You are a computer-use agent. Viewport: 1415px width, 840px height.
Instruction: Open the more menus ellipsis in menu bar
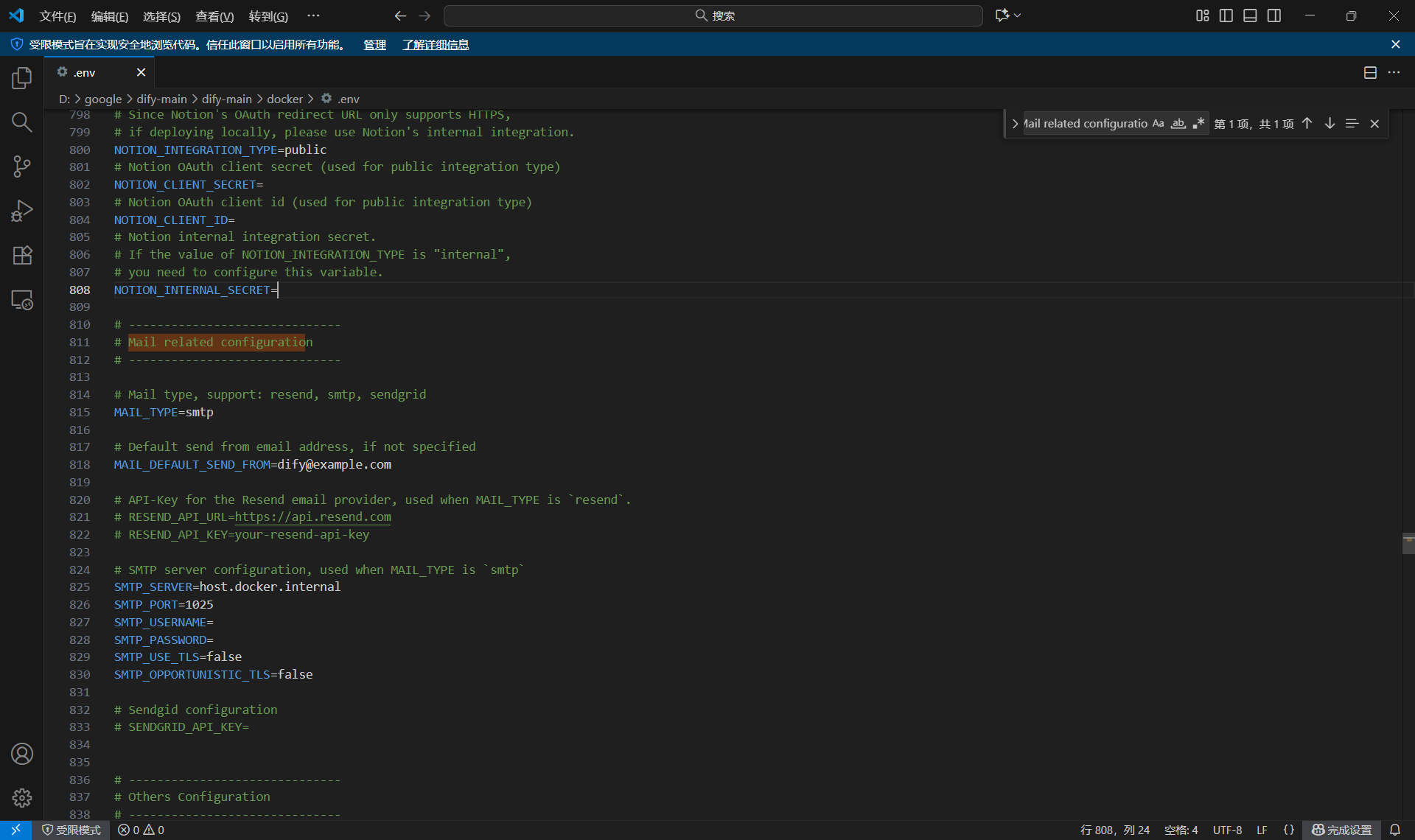tap(313, 15)
